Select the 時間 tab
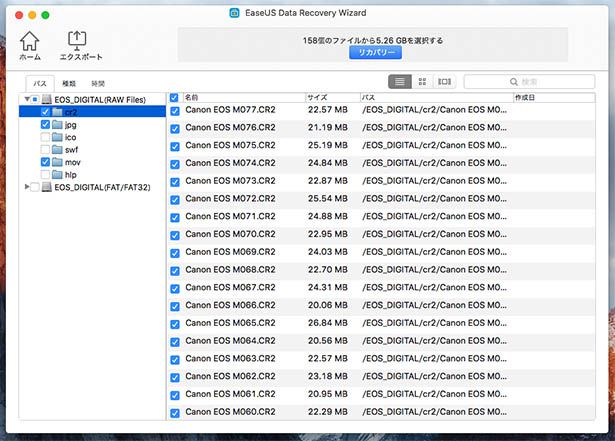The width and height of the screenshot is (615, 441). pyautogui.click(x=98, y=84)
